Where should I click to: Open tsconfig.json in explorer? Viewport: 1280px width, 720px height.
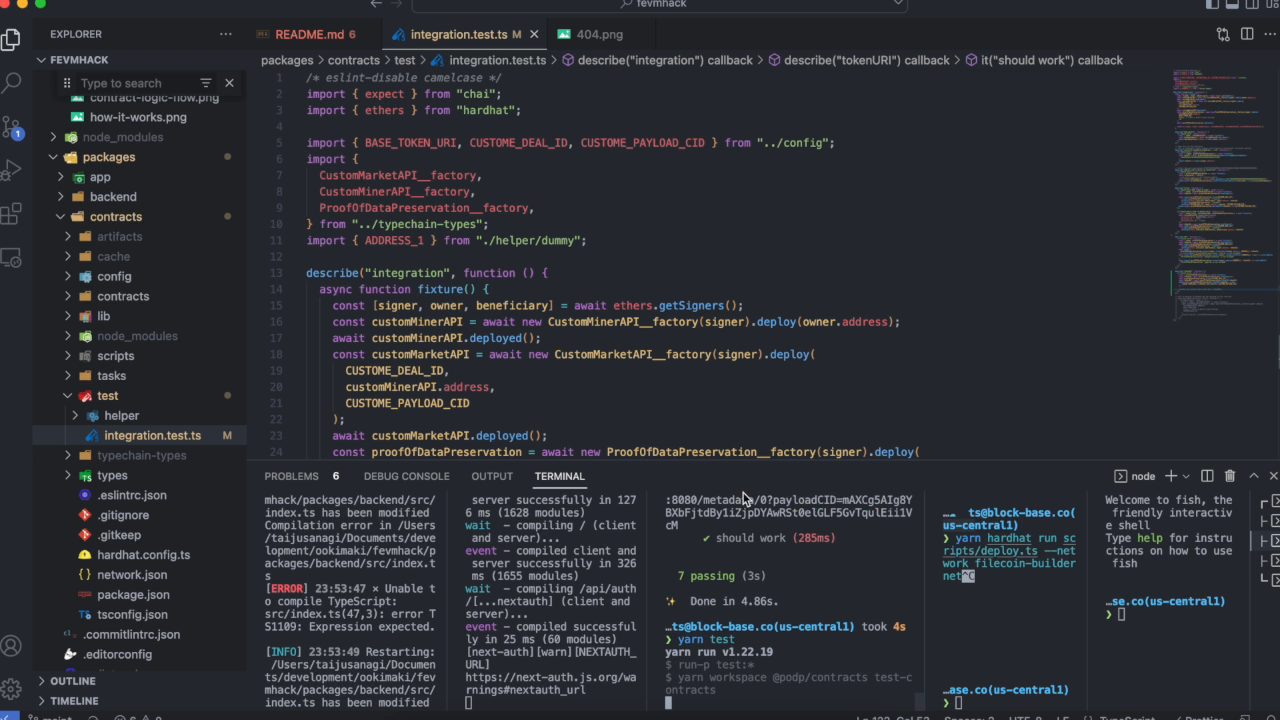[x=139, y=615]
